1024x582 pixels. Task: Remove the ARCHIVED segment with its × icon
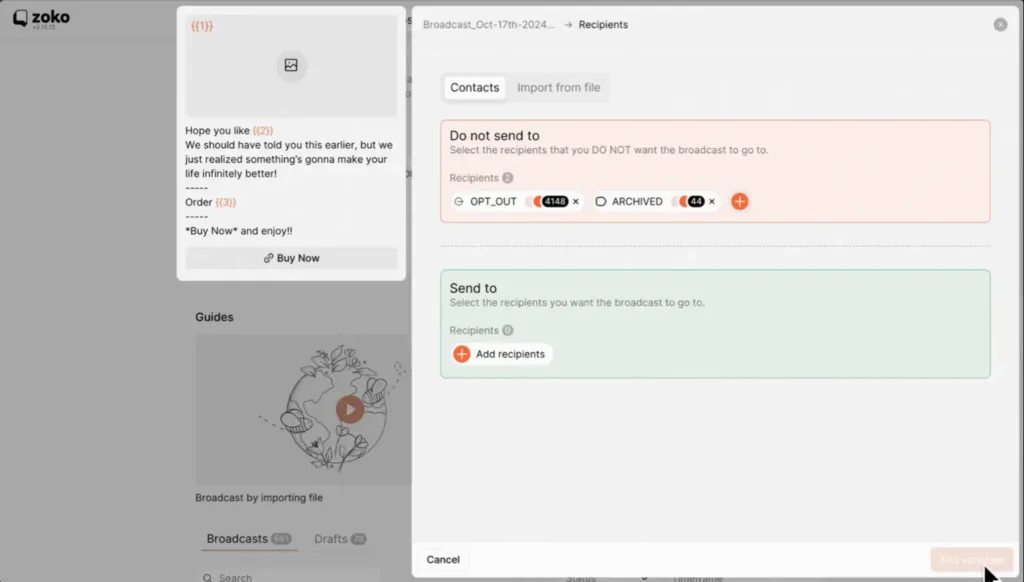tap(711, 201)
